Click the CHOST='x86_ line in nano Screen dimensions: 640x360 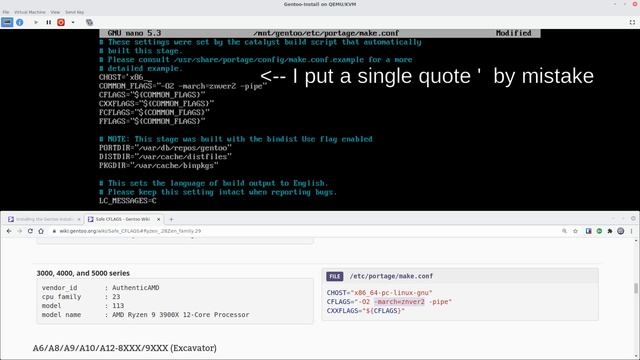pyautogui.click(x=125, y=77)
